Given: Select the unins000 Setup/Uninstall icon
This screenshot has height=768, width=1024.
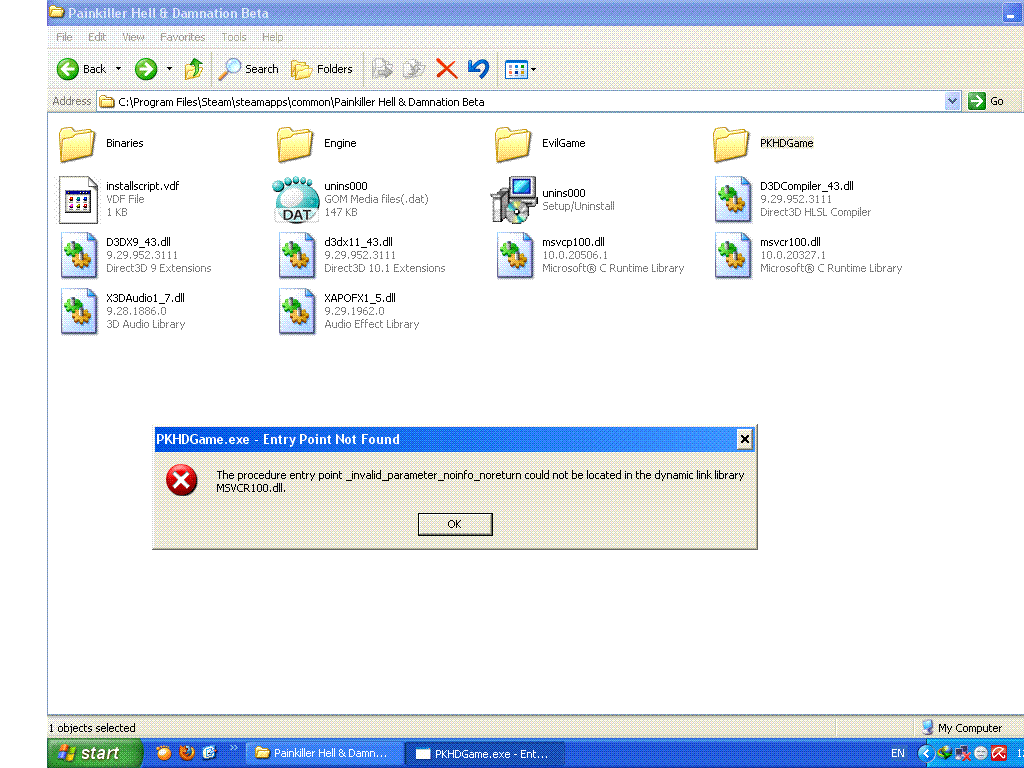Looking at the screenshot, I should coord(513,200).
